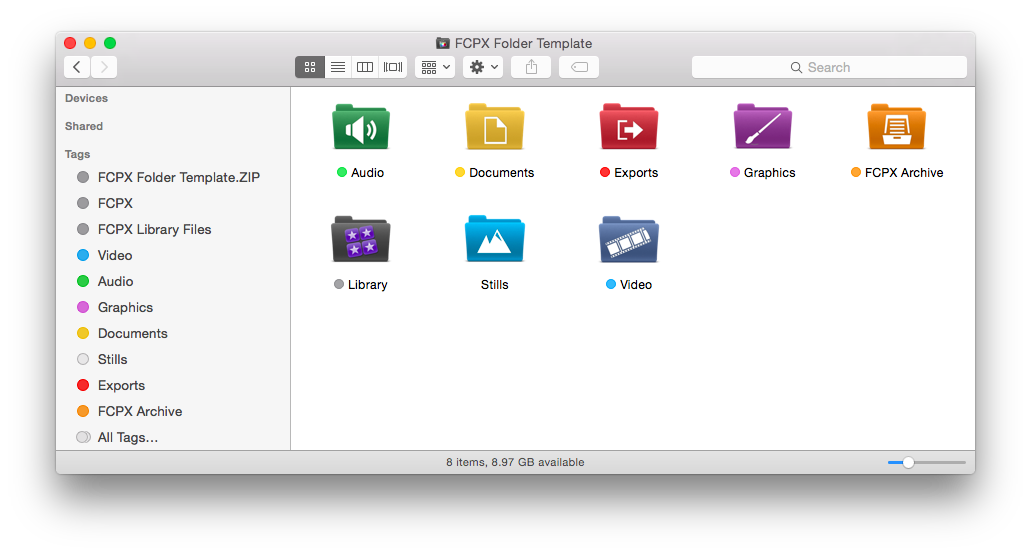Switch to column view
The width and height of the screenshot is (1031, 554).
(x=365, y=67)
